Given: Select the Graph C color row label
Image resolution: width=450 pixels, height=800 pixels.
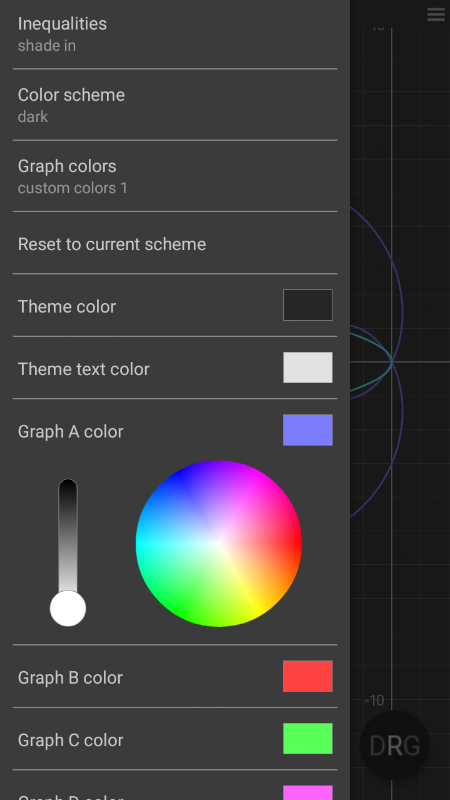Looking at the screenshot, I should coord(70,740).
